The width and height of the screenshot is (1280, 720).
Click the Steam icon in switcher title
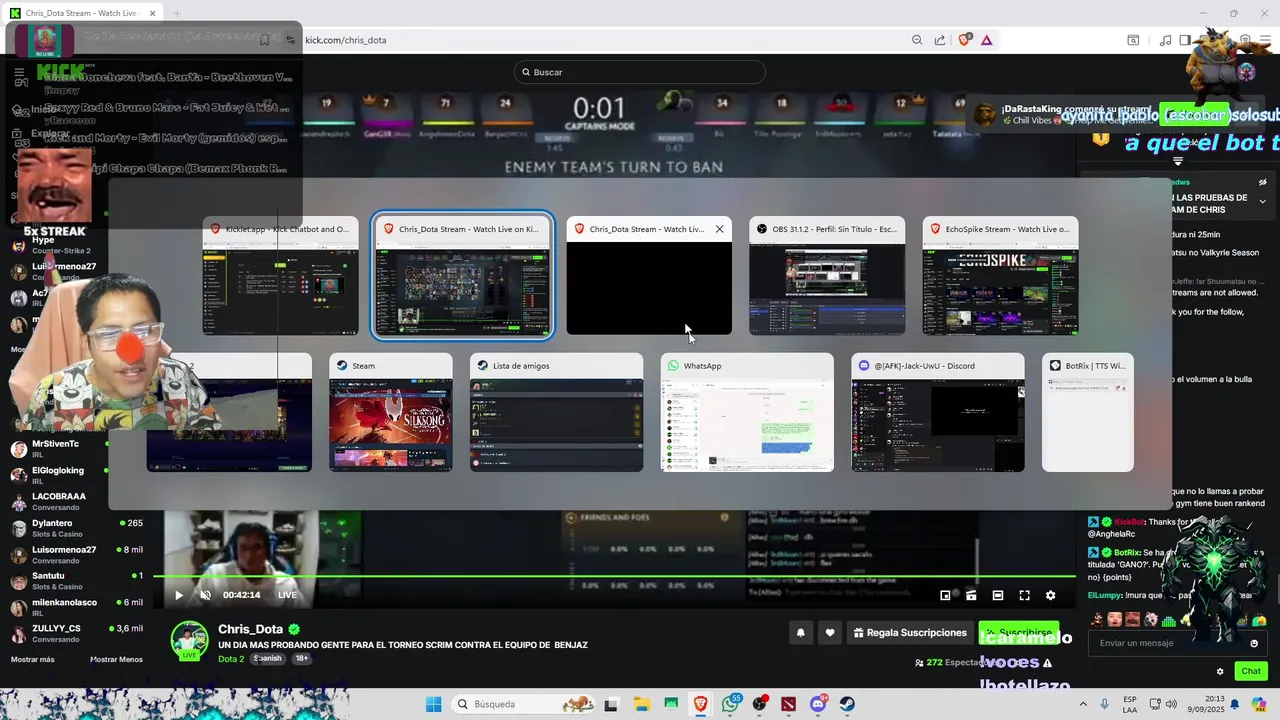click(x=342, y=366)
